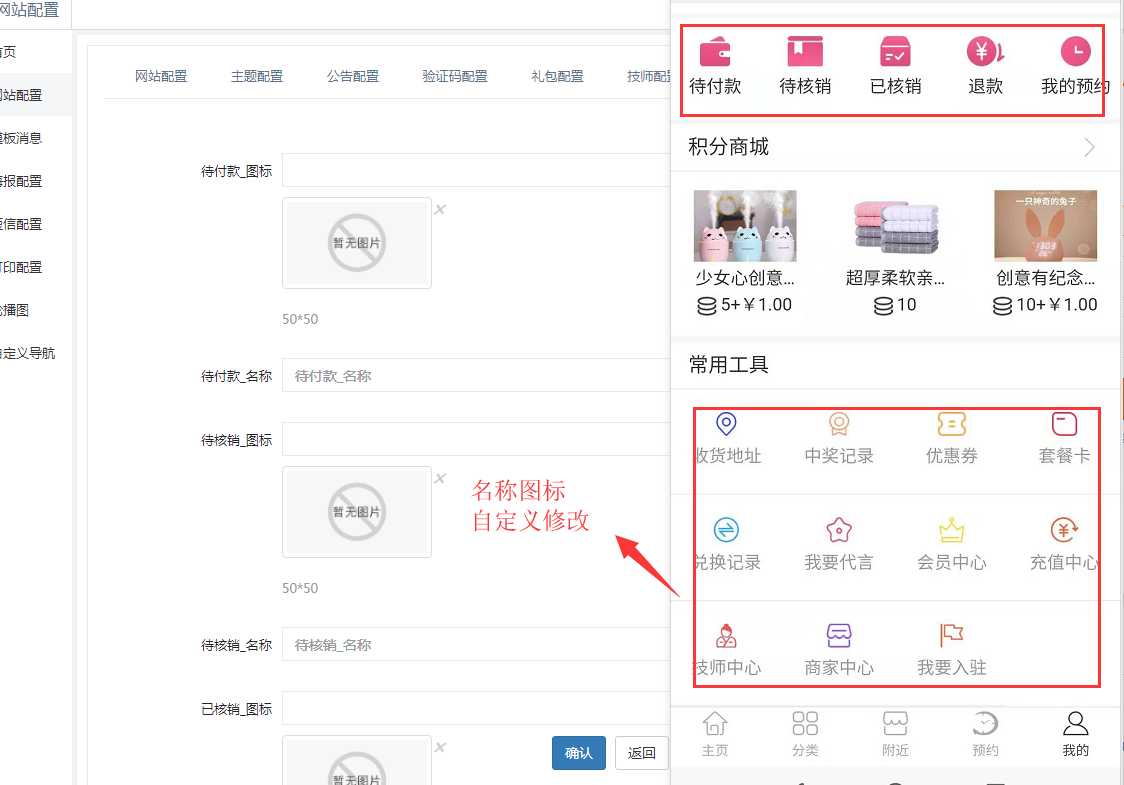Click the 待核销_名称 input field
The height and width of the screenshot is (785, 1124).
[476, 644]
